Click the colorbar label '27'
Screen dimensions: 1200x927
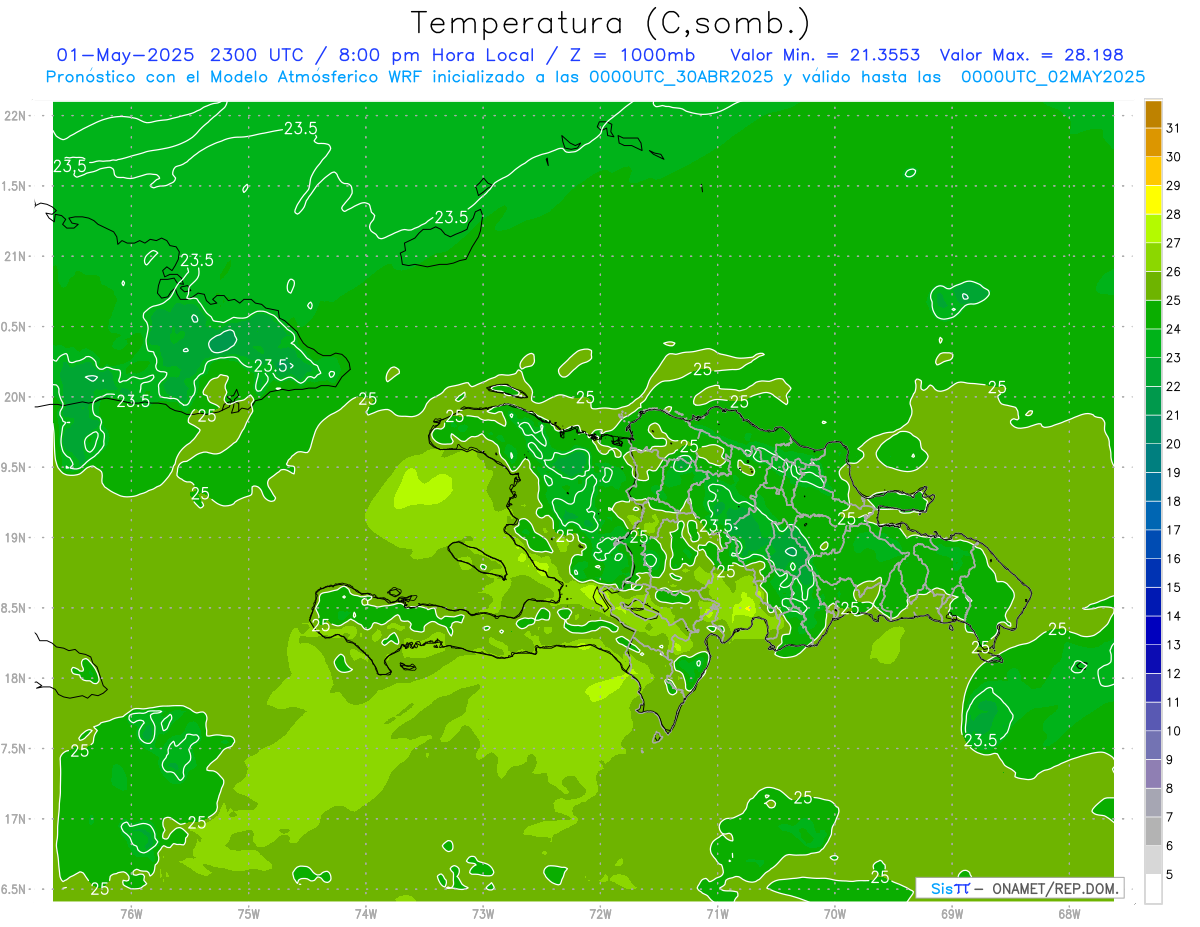(1173, 243)
